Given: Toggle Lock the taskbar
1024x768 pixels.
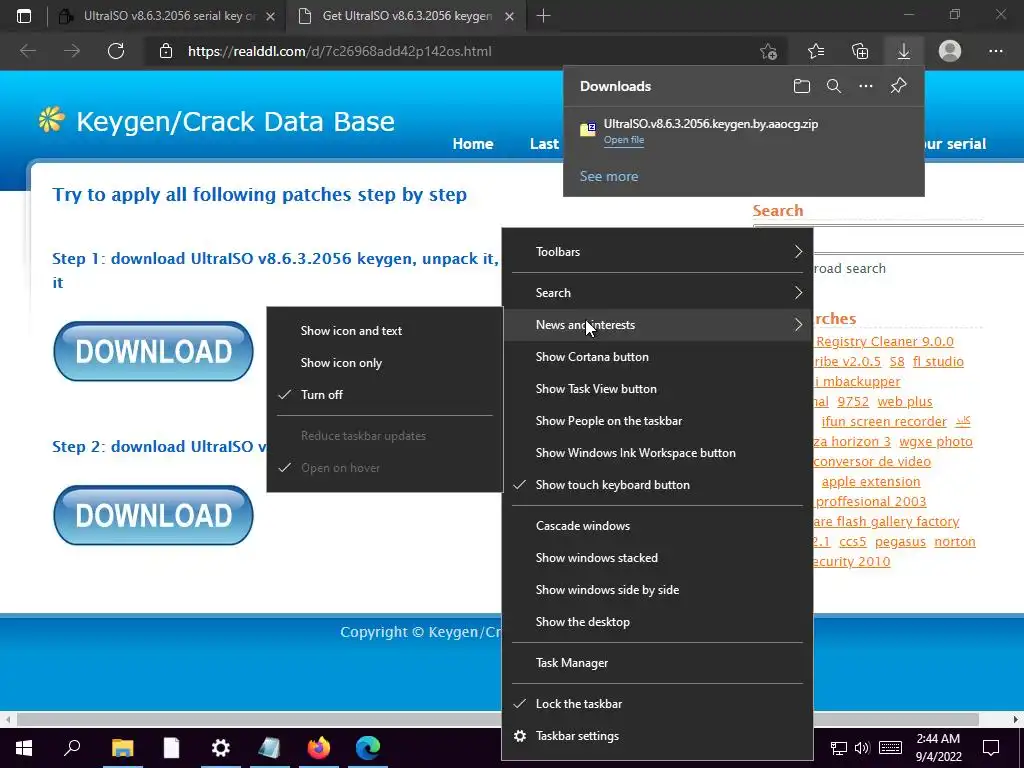Looking at the screenshot, I should (657, 703).
